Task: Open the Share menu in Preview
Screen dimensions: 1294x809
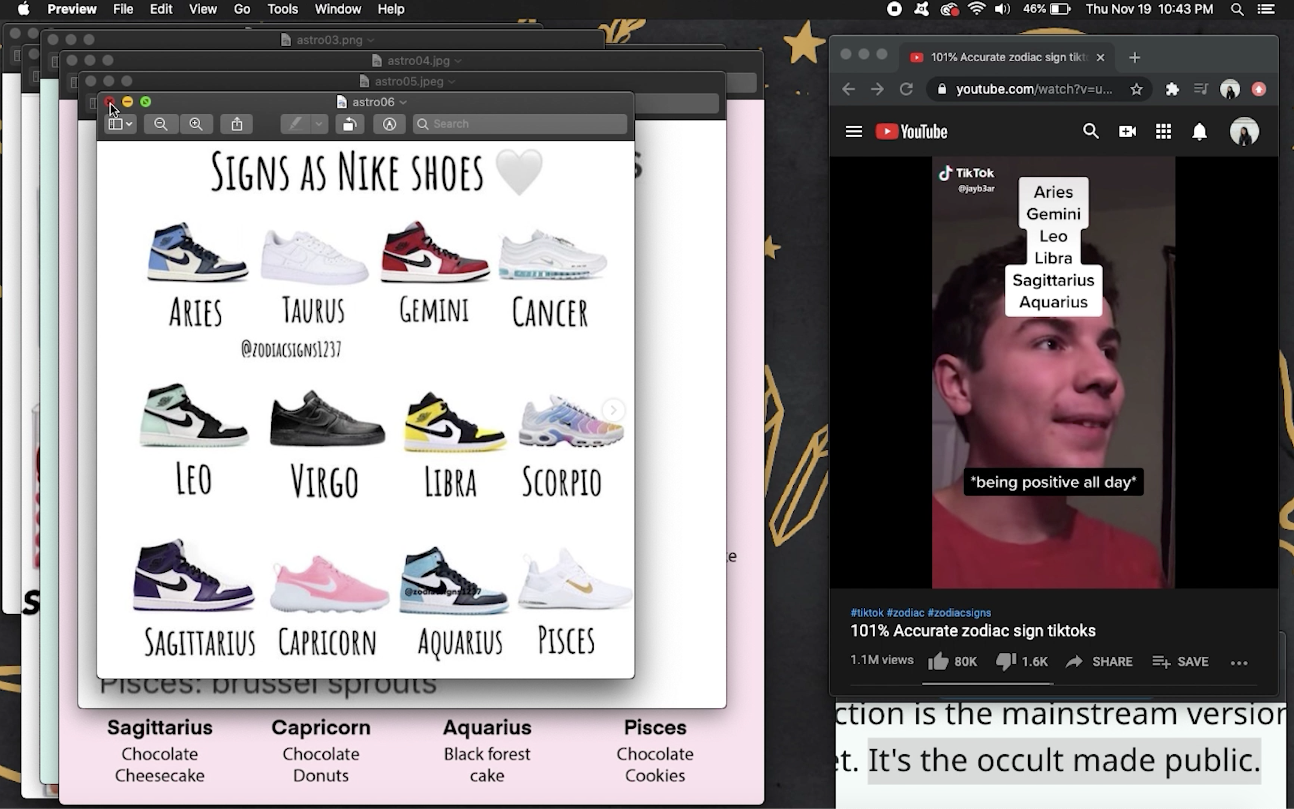Action: [x=237, y=124]
